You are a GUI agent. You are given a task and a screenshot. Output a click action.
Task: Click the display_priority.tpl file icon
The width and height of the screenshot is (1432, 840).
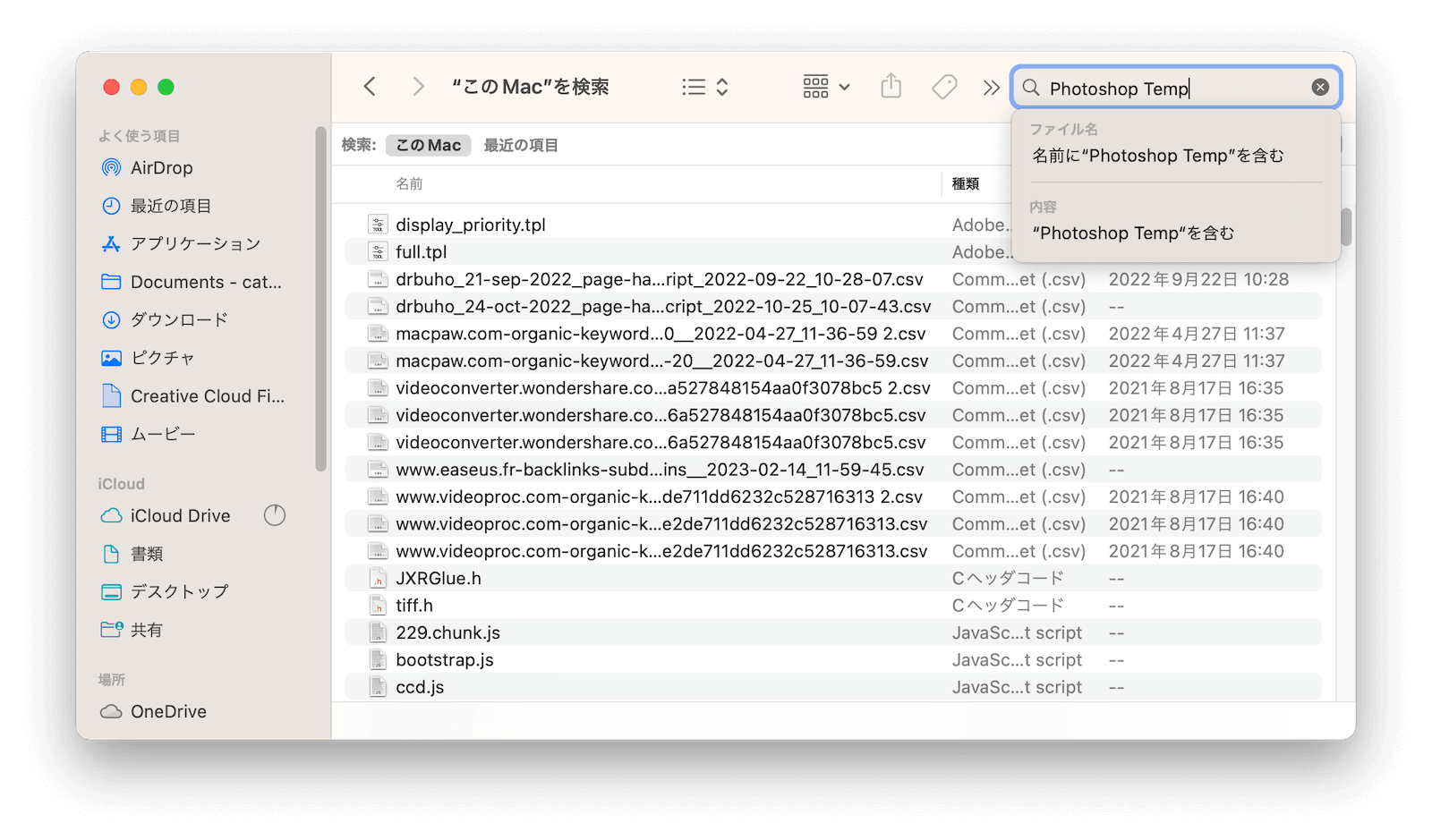(x=379, y=225)
